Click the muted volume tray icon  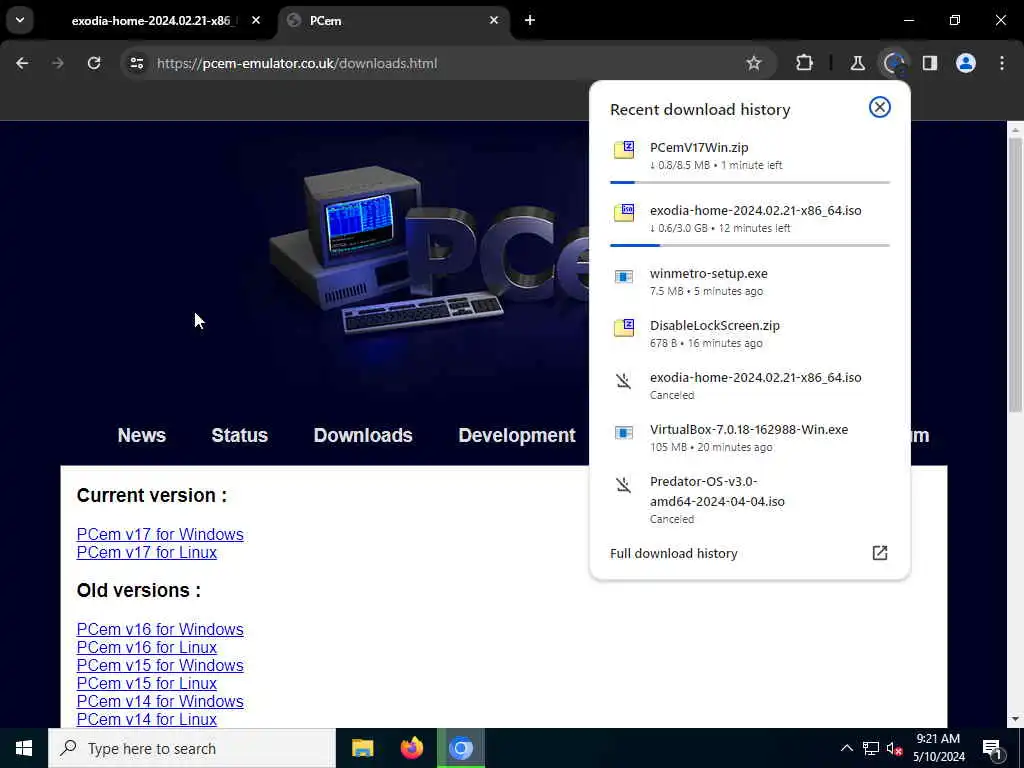tap(895, 749)
